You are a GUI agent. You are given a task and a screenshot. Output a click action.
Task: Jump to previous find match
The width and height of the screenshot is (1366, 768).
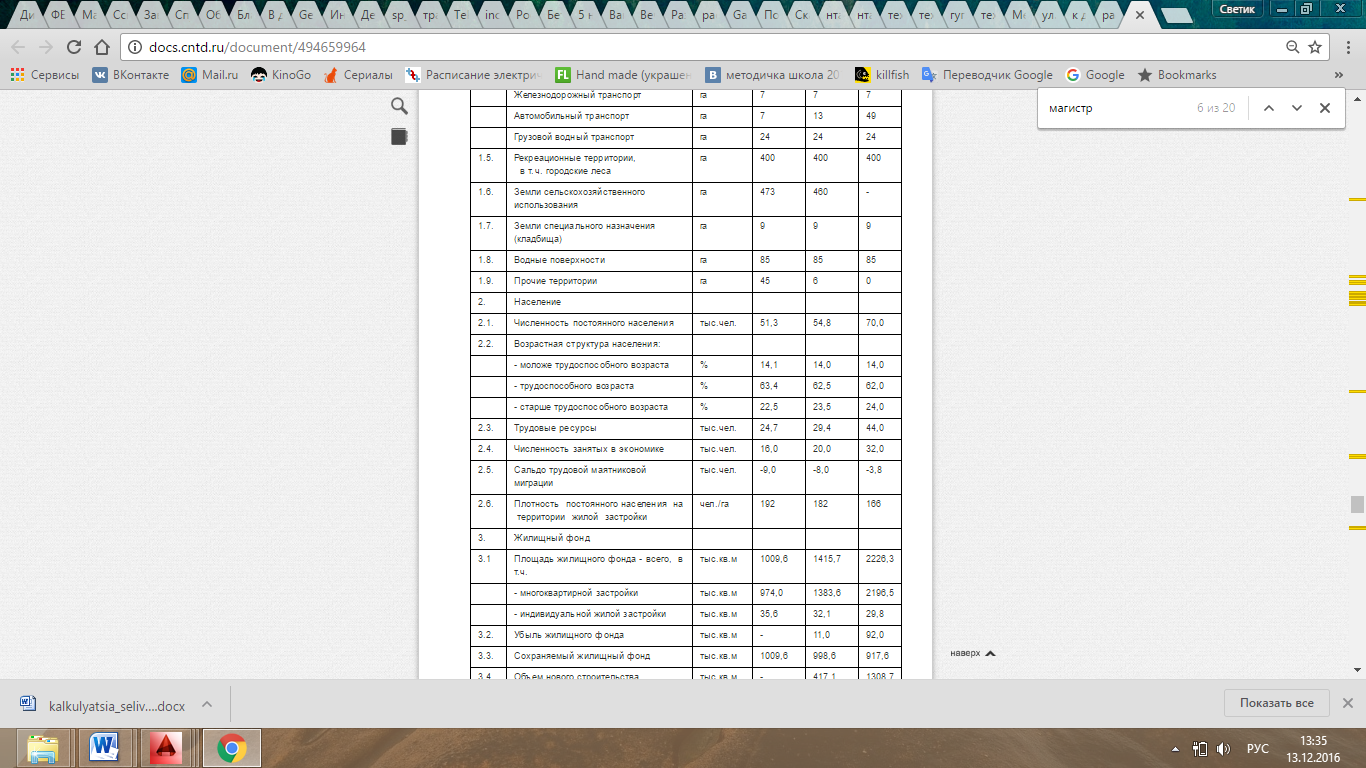point(1268,108)
